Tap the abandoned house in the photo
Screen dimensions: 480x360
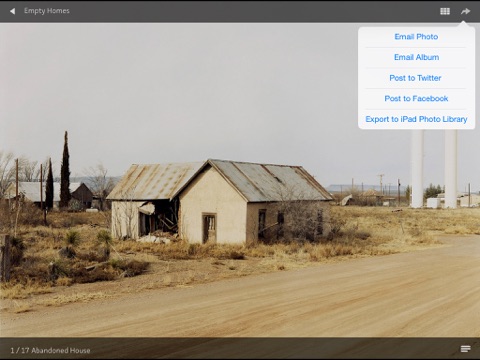tap(220, 202)
